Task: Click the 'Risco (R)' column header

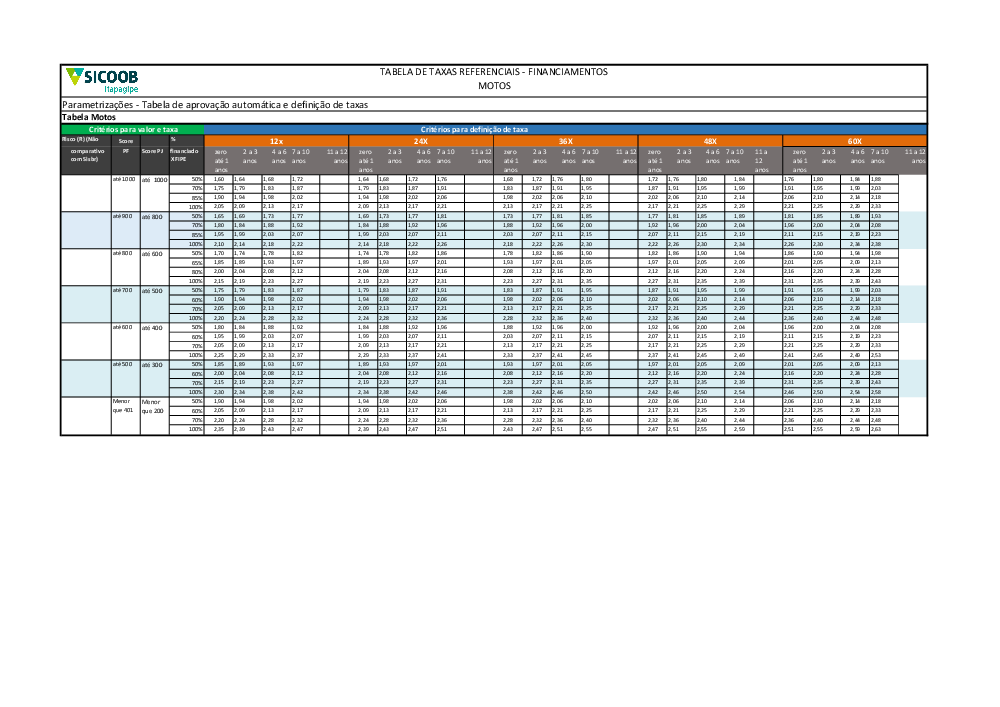Action: (85, 151)
